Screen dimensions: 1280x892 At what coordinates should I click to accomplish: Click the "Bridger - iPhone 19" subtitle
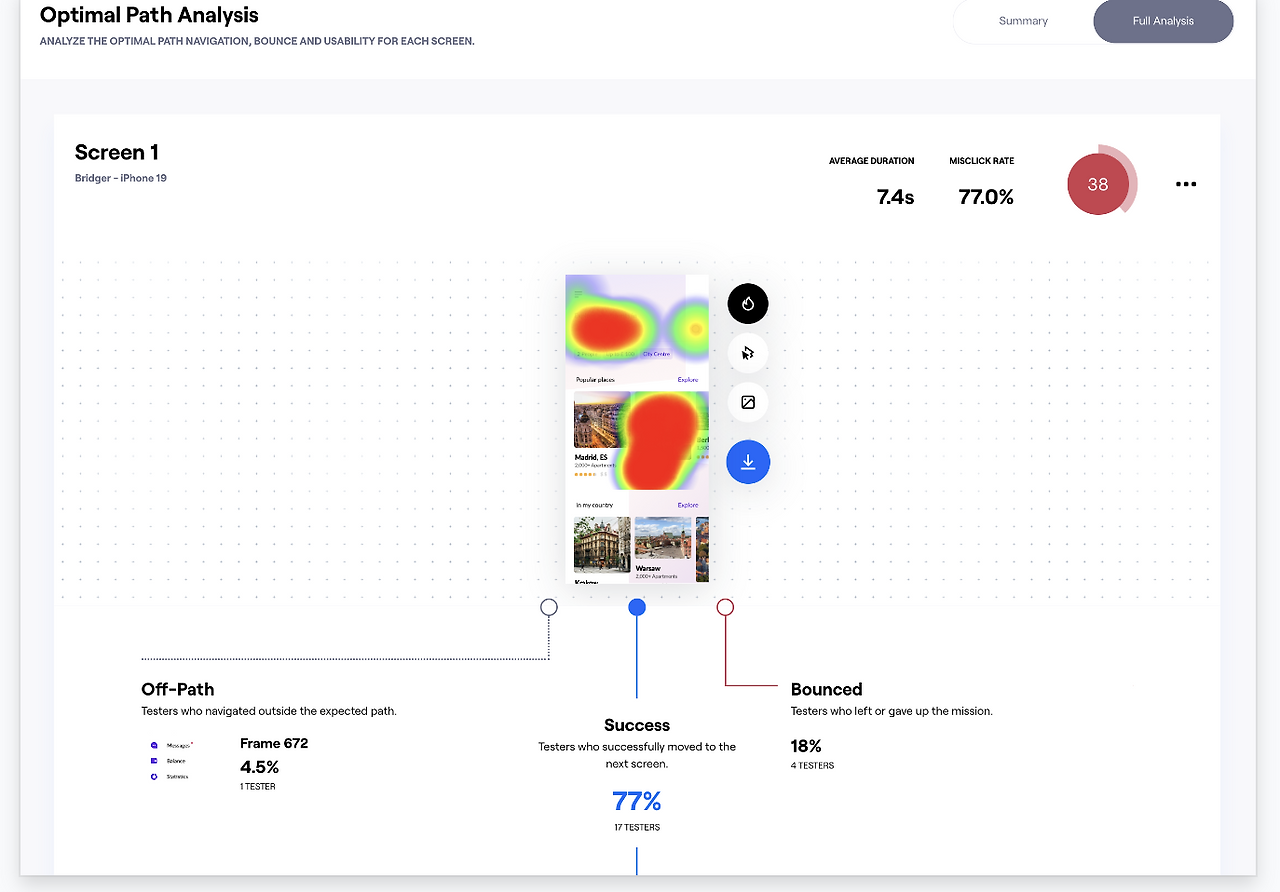(x=121, y=178)
